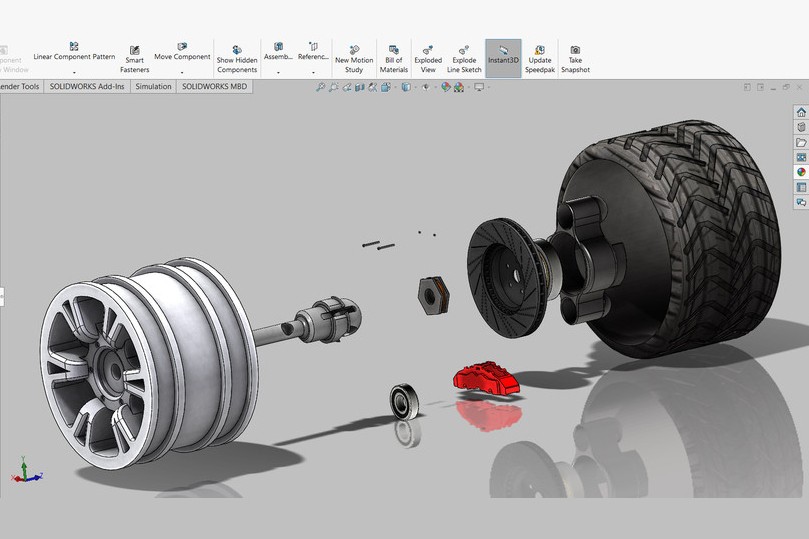Open the SOLIDWORKS MBD tab
Viewport: 809px width, 539px height.
pos(215,86)
